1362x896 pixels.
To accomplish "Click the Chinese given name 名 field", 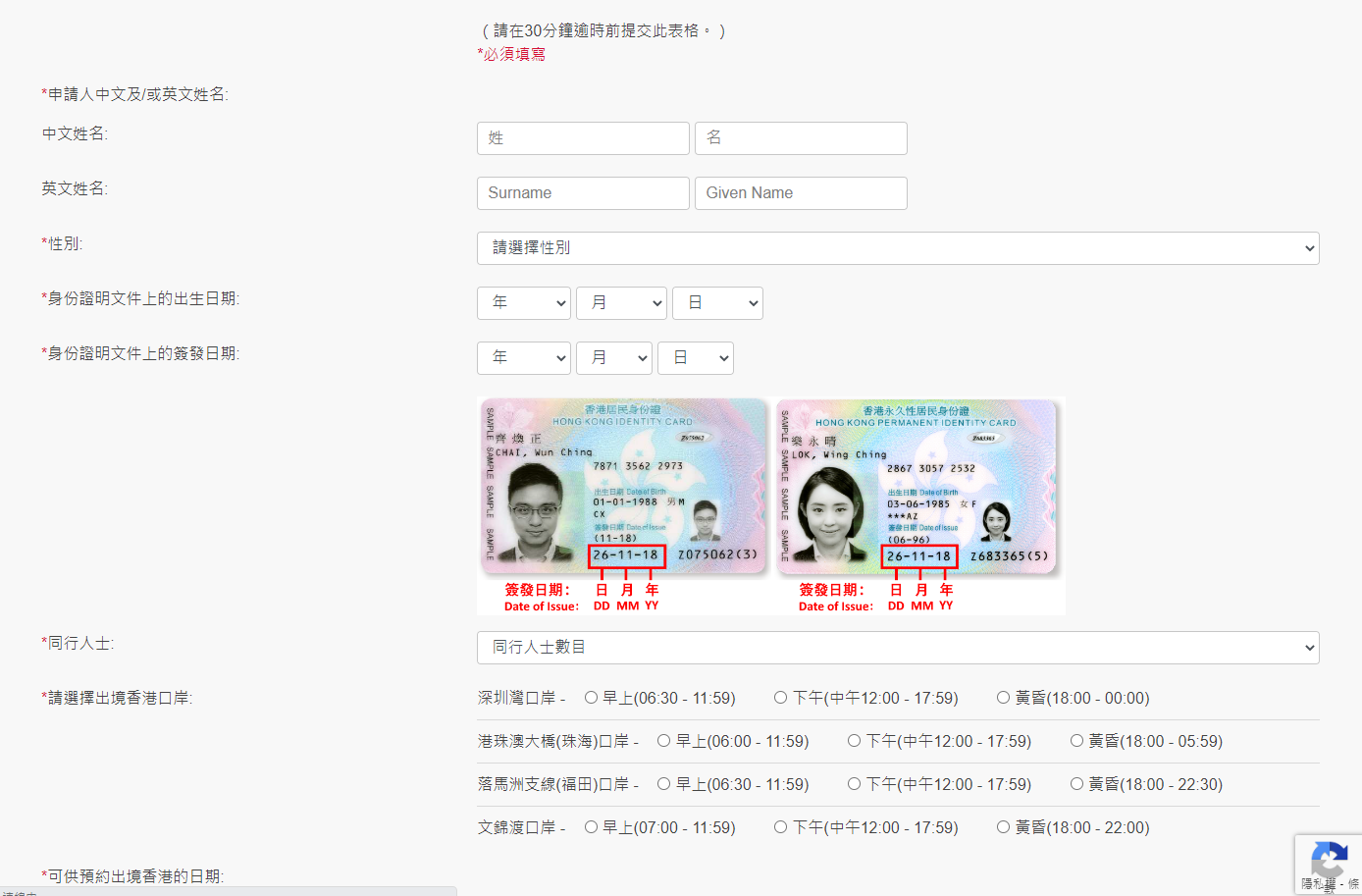I will pos(801,138).
